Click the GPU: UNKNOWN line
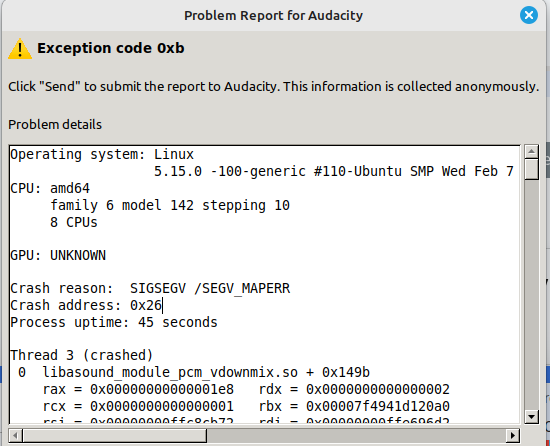Screen dimensions: 550x446 point(58,255)
